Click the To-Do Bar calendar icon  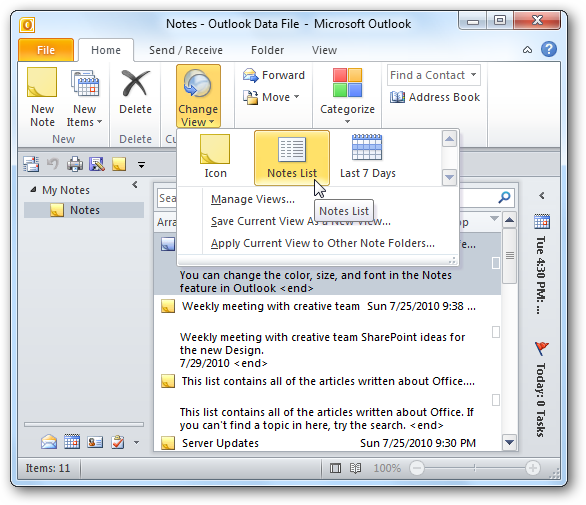542,221
